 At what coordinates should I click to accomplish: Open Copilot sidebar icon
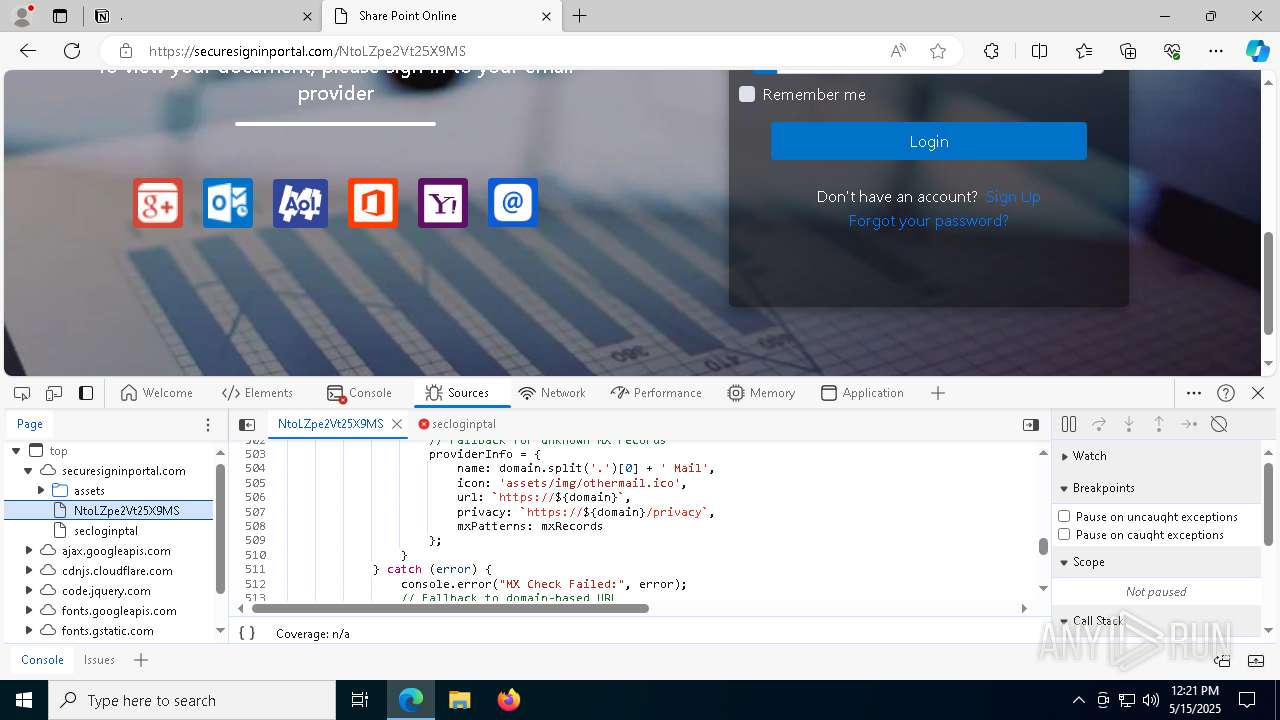pyautogui.click(x=1257, y=51)
